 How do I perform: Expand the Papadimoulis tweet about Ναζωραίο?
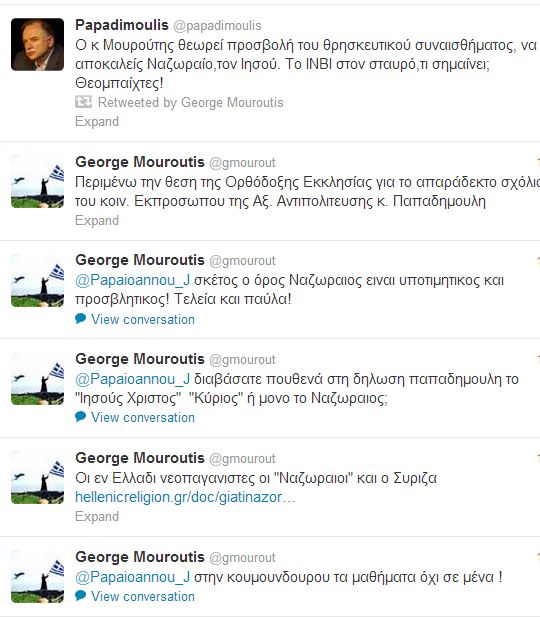pos(97,121)
